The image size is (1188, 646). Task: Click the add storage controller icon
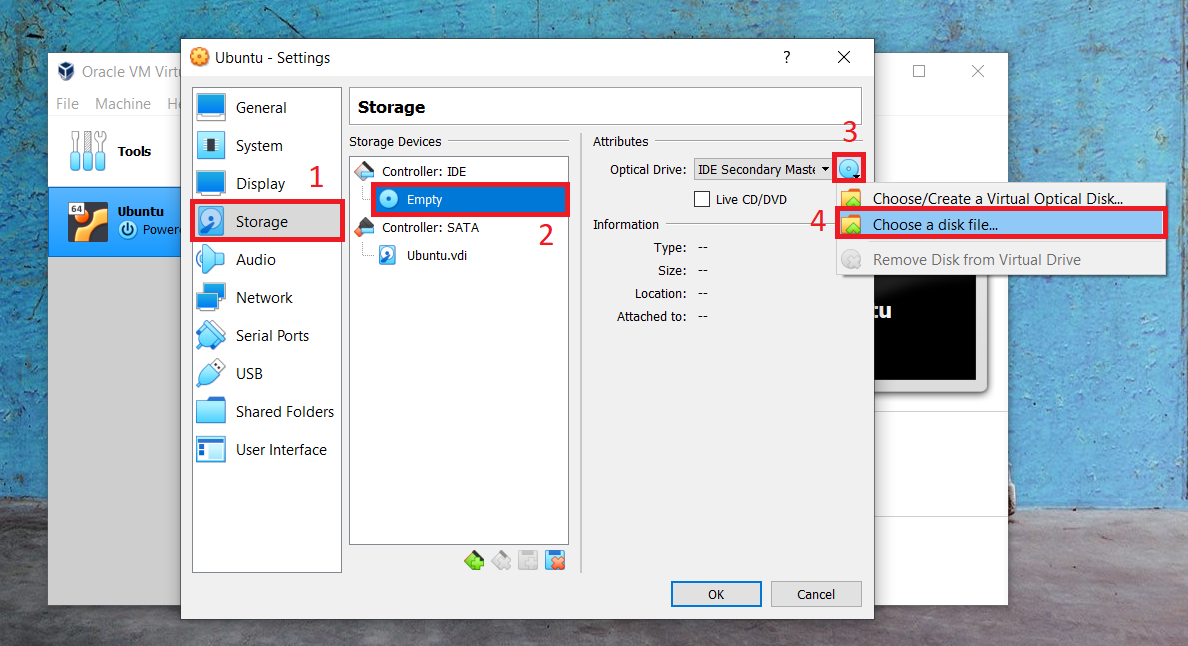coord(474,560)
